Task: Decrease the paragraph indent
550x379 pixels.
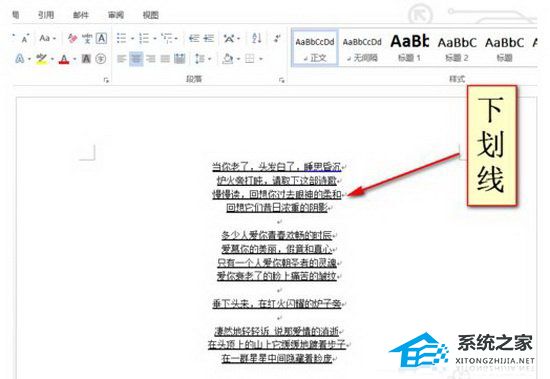Action: coord(194,38)
